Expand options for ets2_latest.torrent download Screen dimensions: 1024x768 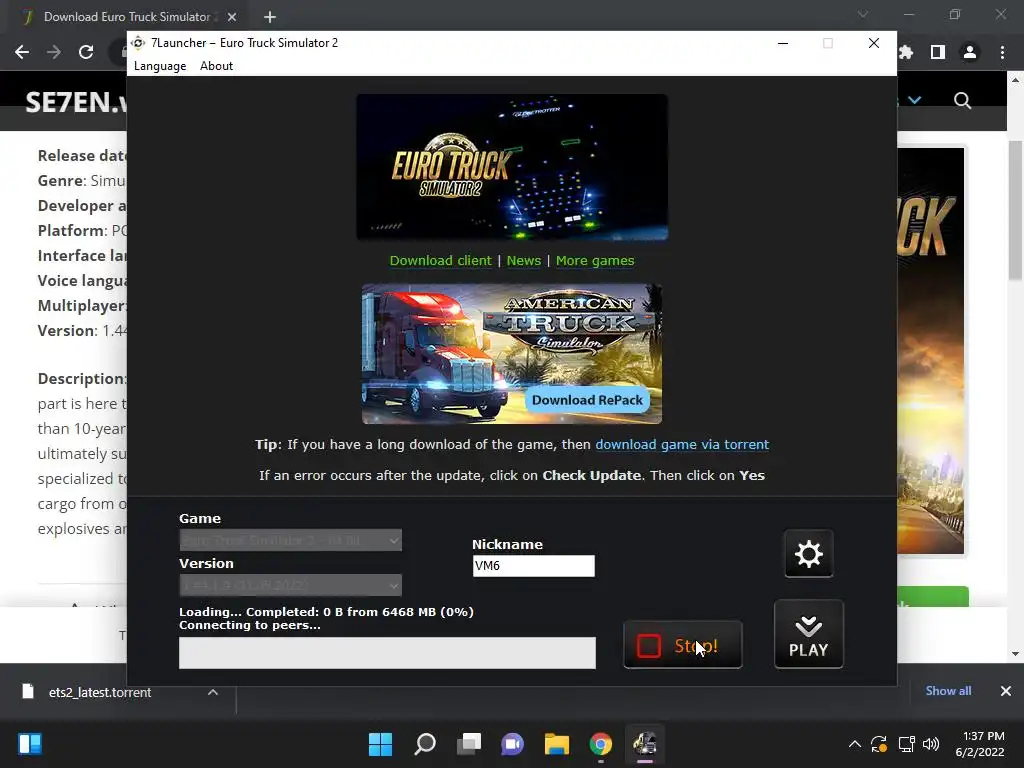(x=213, y=692)
